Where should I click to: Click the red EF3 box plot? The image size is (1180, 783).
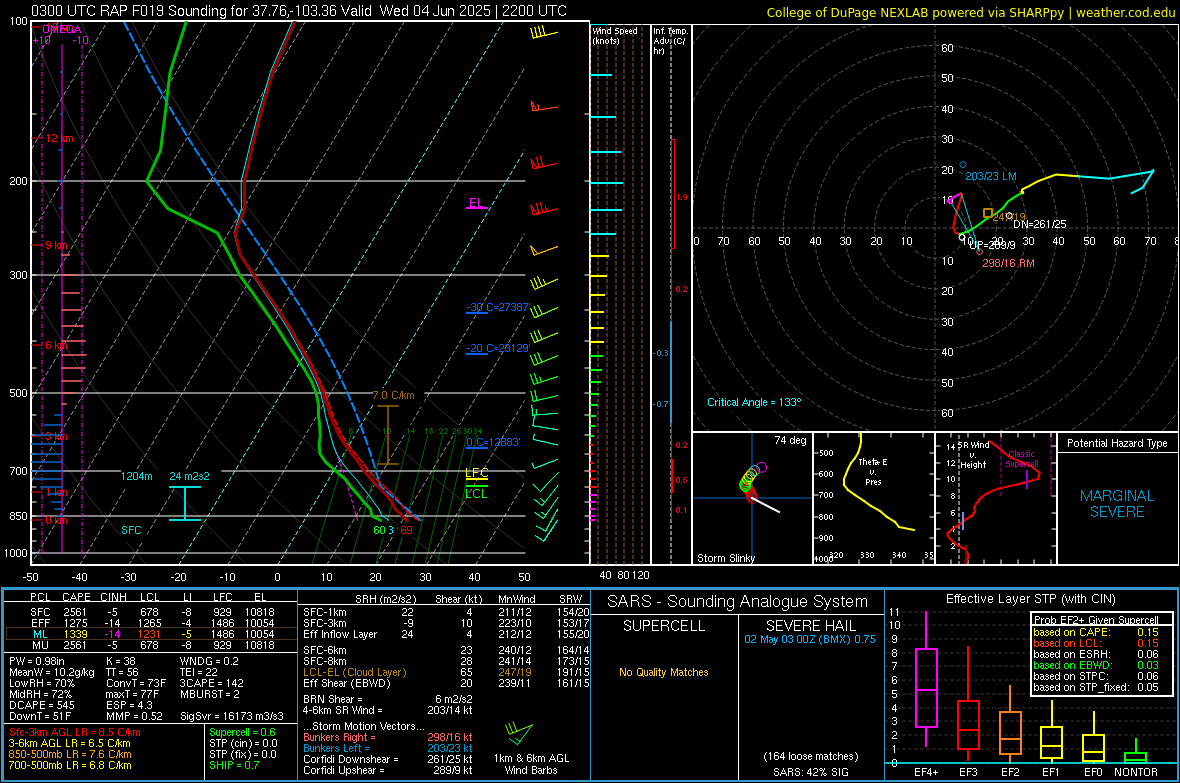[968, 705]
